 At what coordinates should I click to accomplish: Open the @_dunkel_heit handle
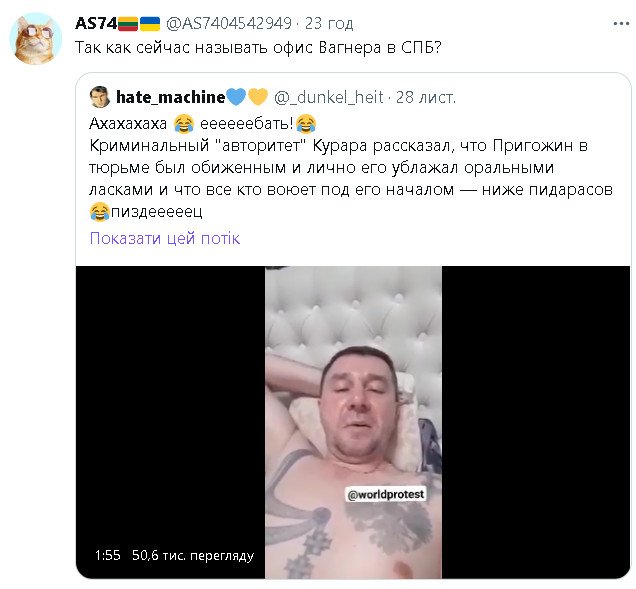click(329, 97)
